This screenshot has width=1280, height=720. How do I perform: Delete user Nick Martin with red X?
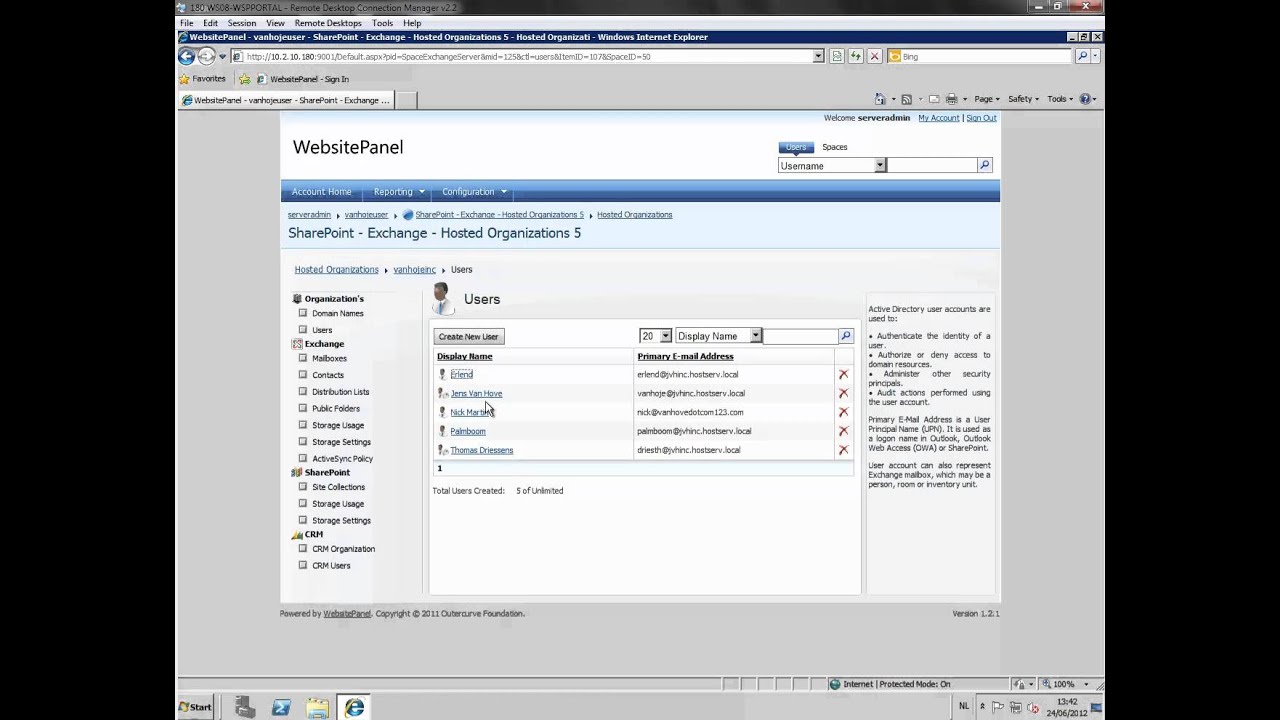coord(843,412)
